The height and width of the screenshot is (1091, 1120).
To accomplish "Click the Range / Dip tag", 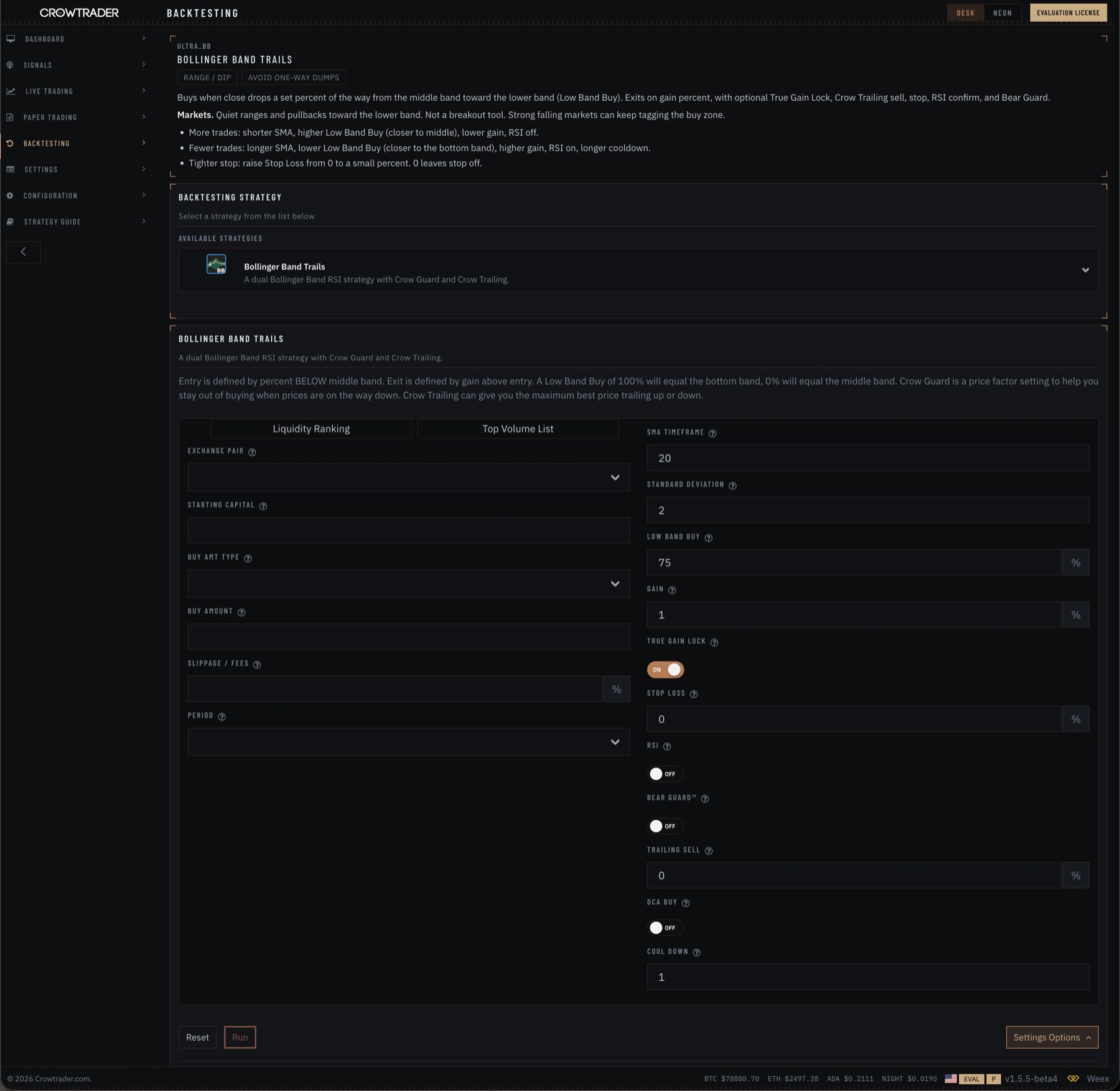I will pos(207,78).
